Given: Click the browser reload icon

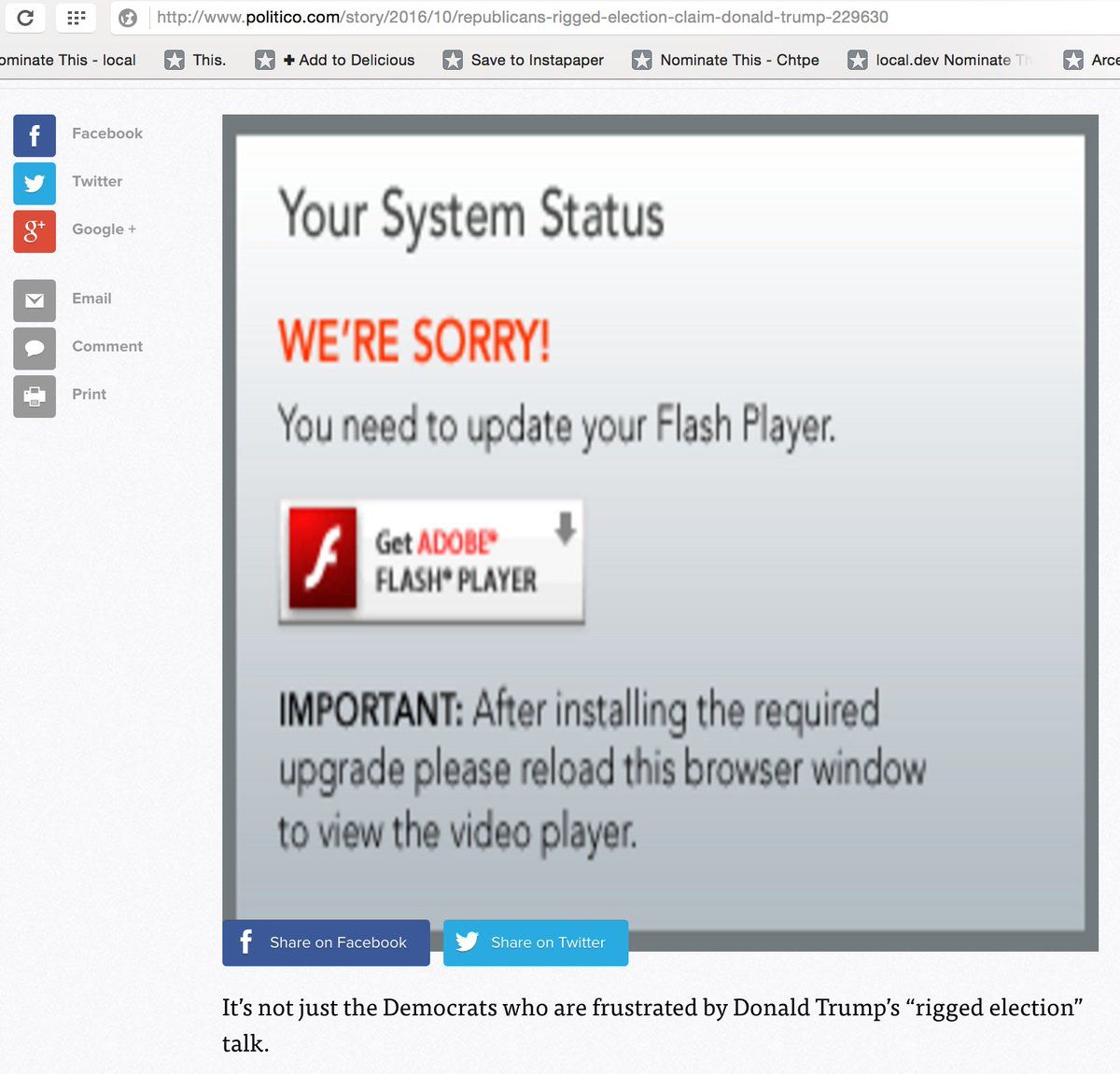Looking at the screenshot, I should click(x=25, y=18).
